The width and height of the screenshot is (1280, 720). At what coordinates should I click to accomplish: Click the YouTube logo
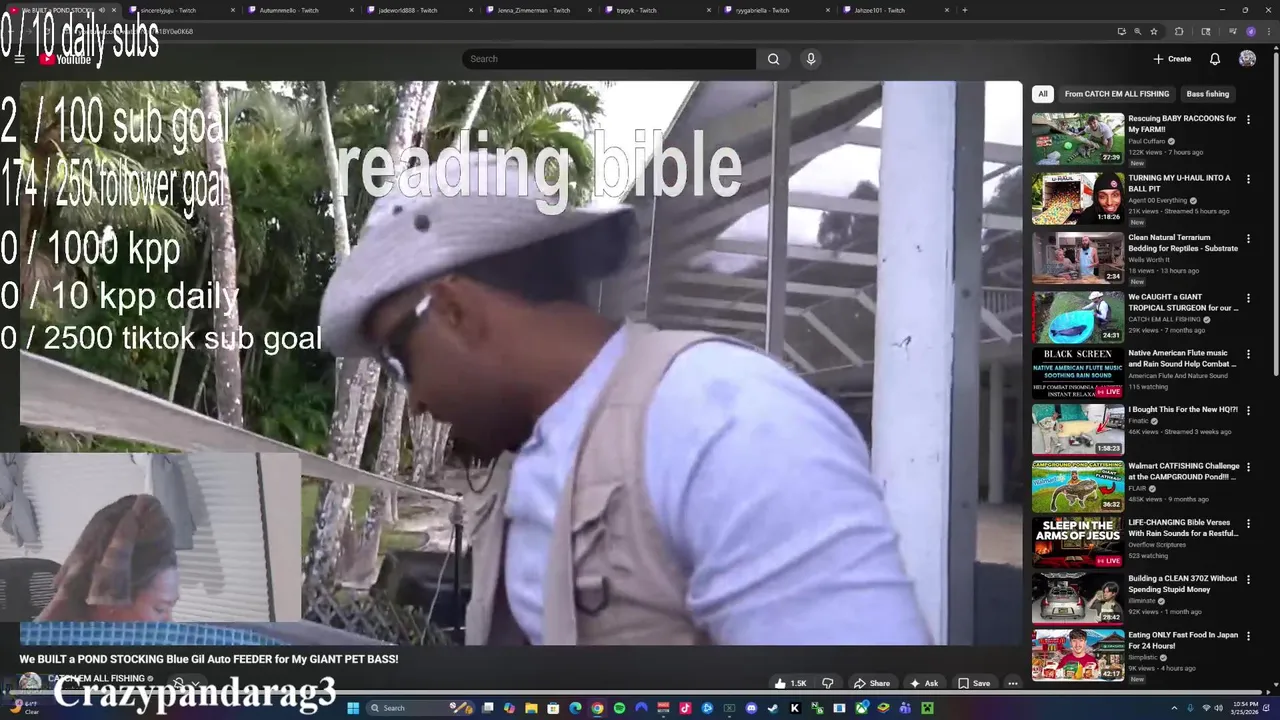click(x=66, y=59)
